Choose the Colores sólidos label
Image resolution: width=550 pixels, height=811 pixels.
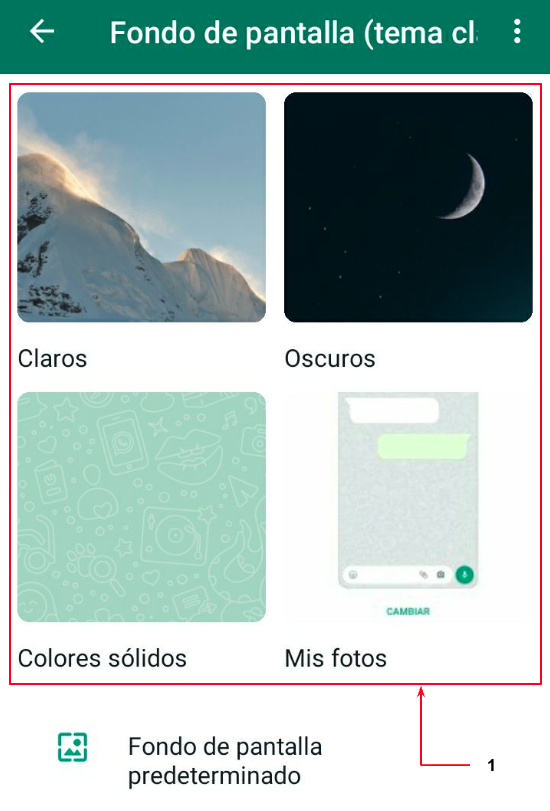pos(102,658)
